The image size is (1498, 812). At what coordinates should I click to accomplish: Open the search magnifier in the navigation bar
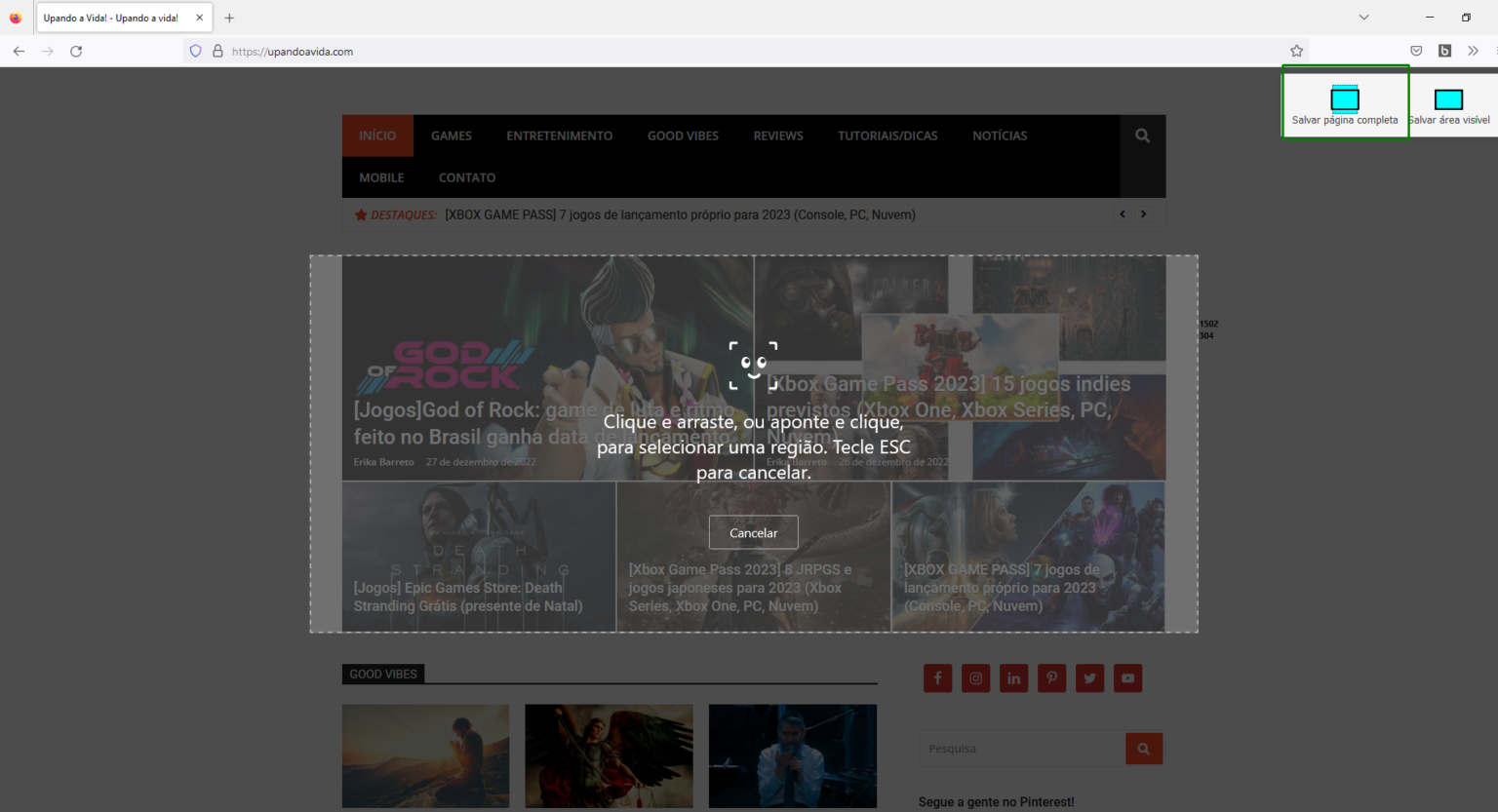1141,135
